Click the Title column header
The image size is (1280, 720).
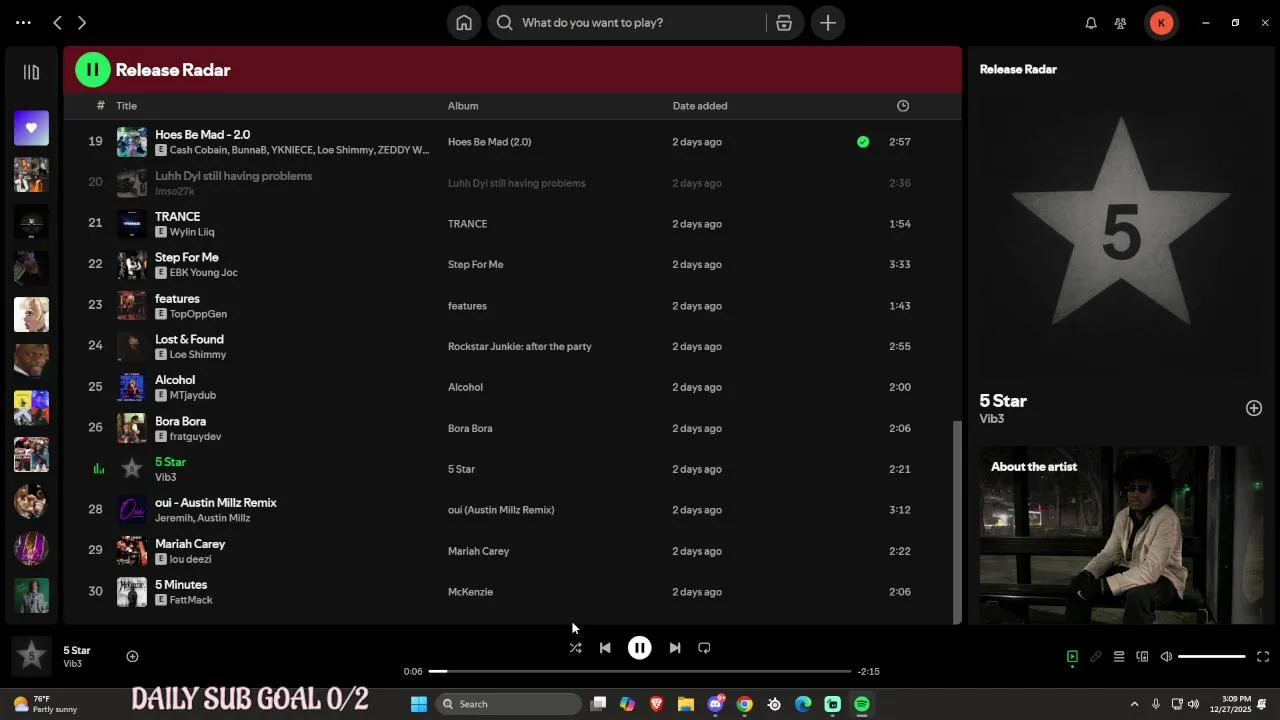pyautogui.click(x=126, y=106)
